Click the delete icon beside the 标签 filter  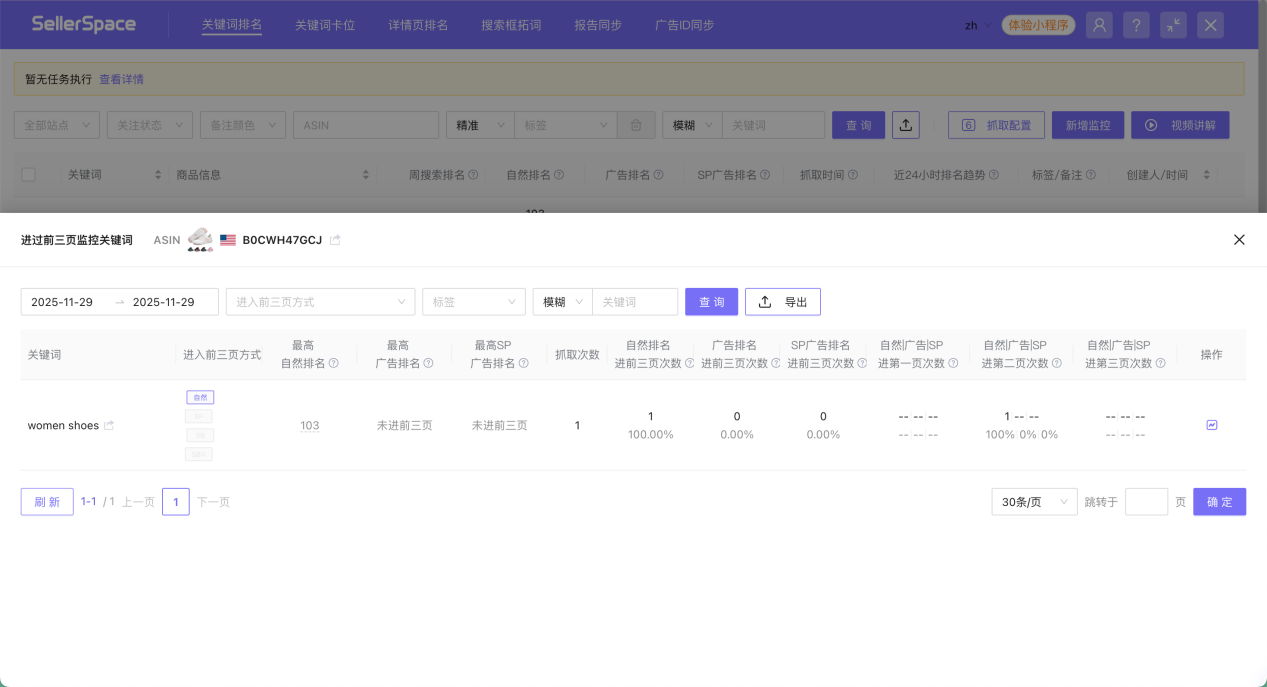635,124
